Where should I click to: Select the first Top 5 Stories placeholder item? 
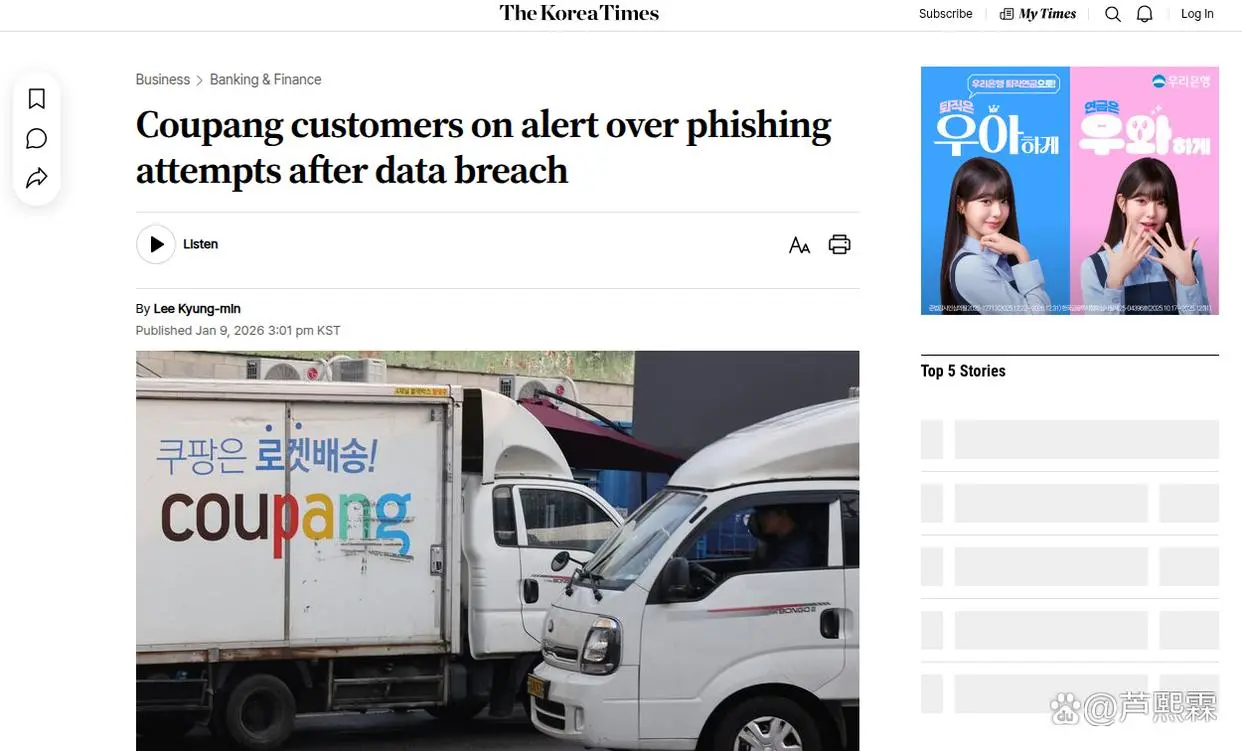1069,439
